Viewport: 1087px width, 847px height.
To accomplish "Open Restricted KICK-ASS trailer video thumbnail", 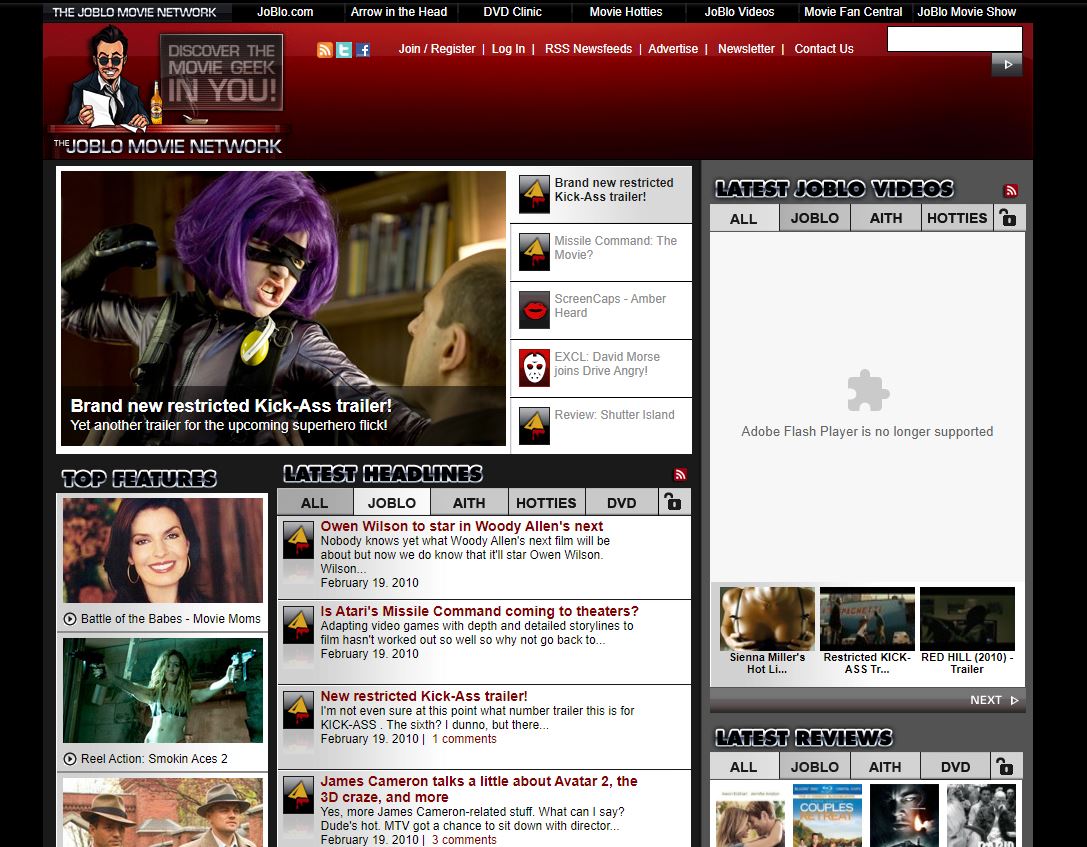I will tap(867, 619).
